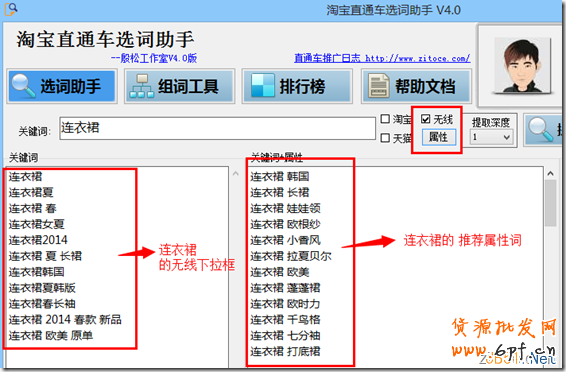Screen dimensions: 566x372
Task: Click the network diagram icon on 组词工具
Action: click(142, 86)
